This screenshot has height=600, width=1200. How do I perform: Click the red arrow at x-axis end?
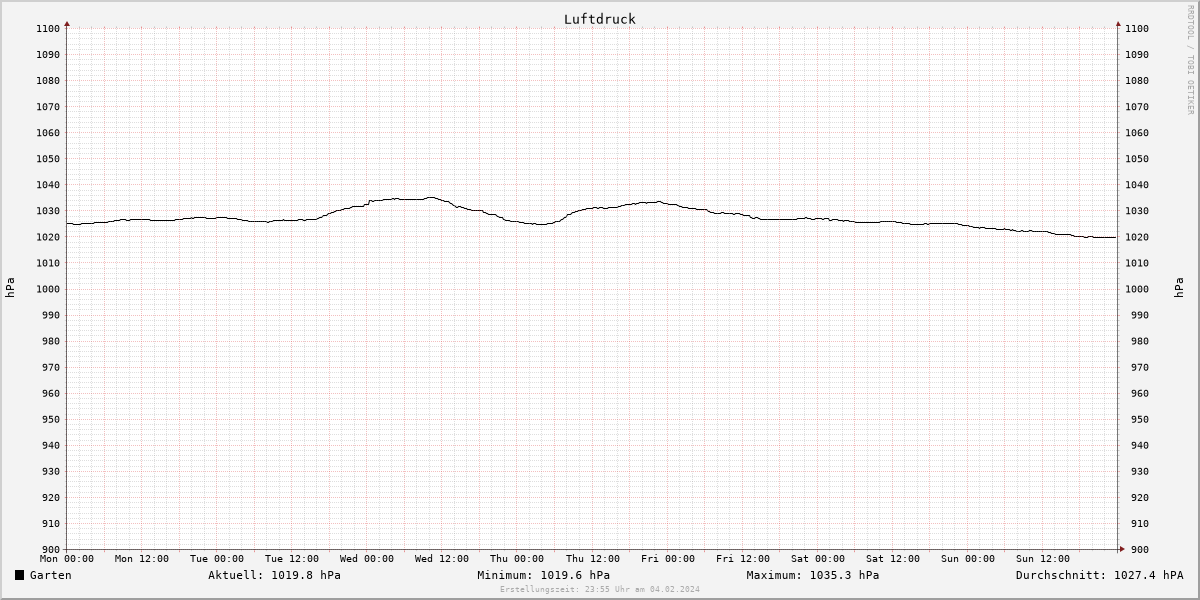click(x=1122, y=549)
